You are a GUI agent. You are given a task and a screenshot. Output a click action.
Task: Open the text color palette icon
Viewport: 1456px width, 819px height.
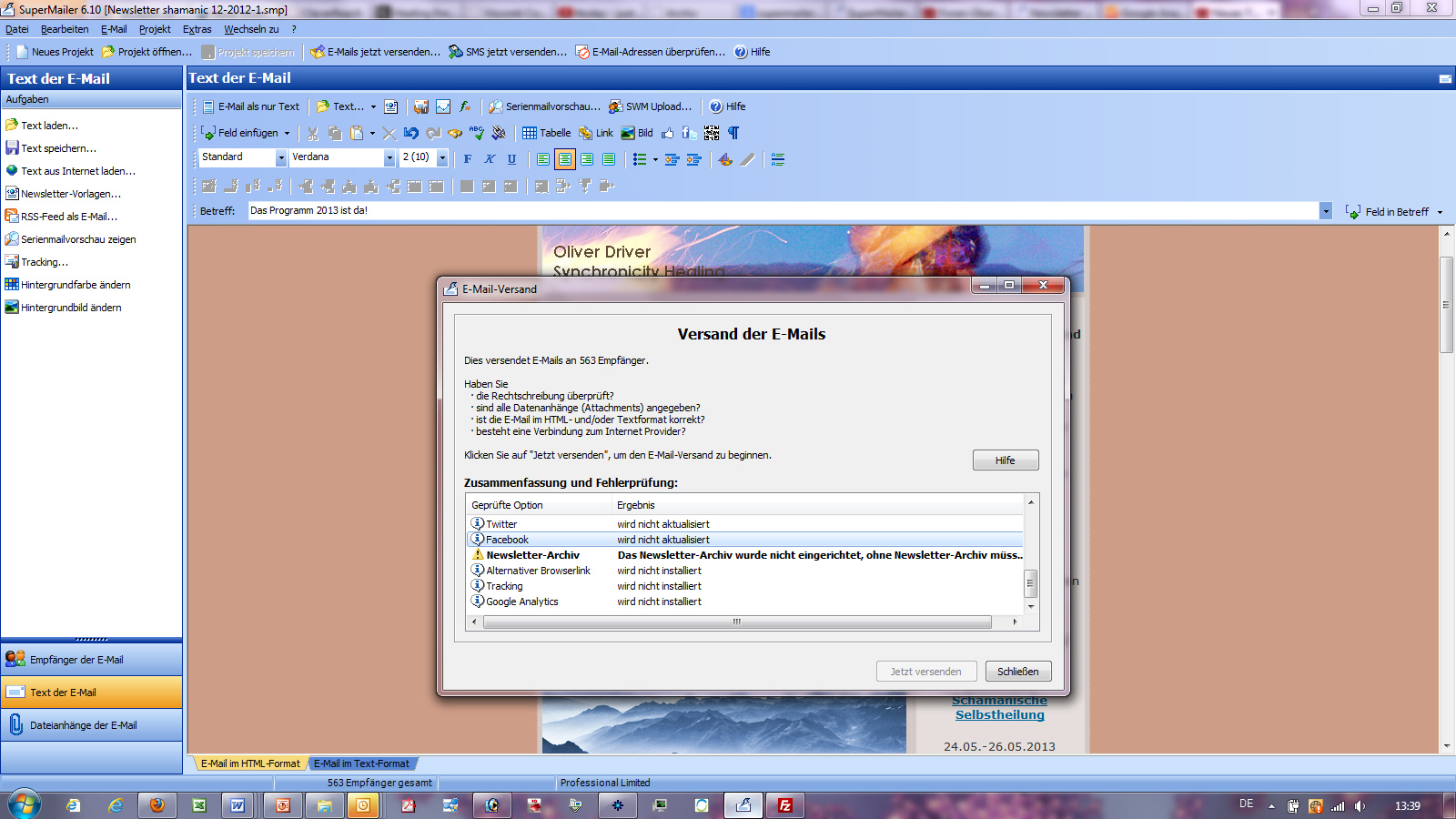point(725,159)
